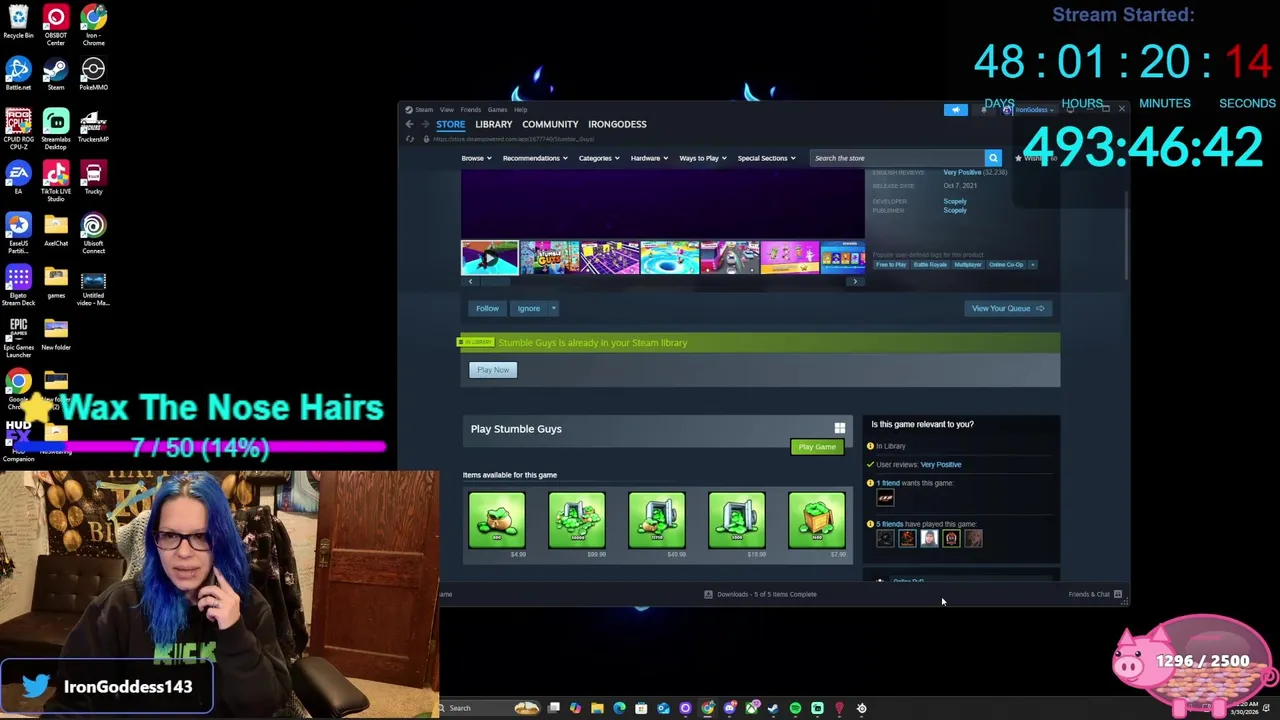The image size is (1280, 720).
Task: Open the Help menu in Steam
Action: click(x=520, y=110)
